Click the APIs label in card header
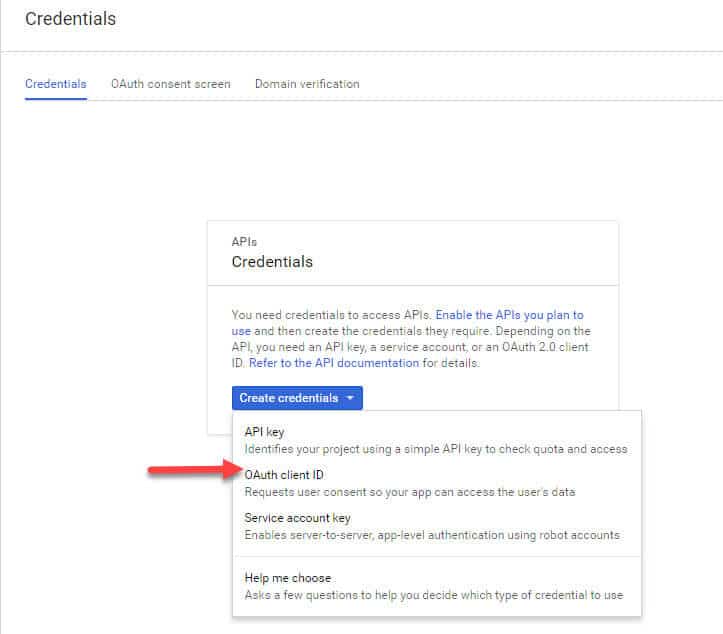This screenshot has height=634, width=723. [x=244, y=242]
